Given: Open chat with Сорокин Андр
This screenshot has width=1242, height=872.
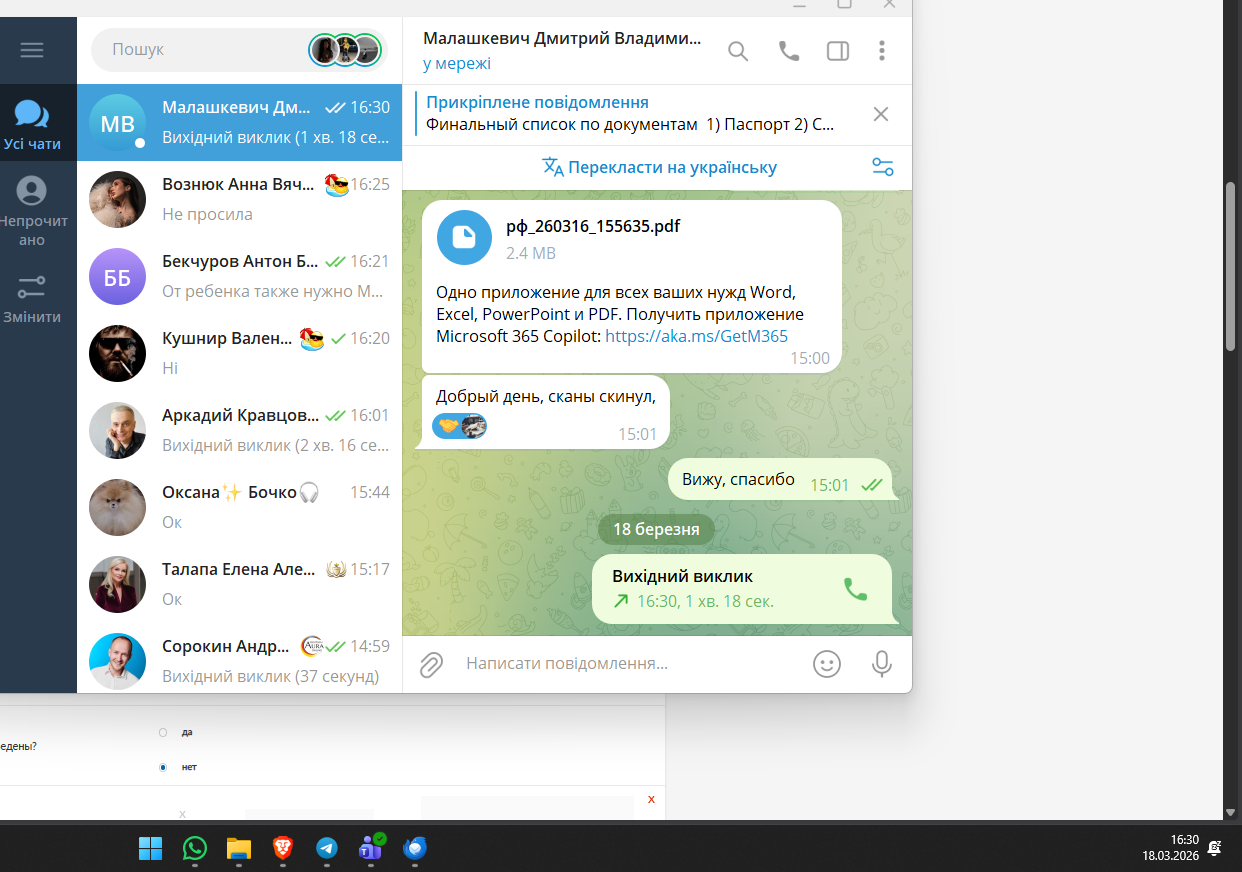Looking at the screenshot, I should pos(240,660).
